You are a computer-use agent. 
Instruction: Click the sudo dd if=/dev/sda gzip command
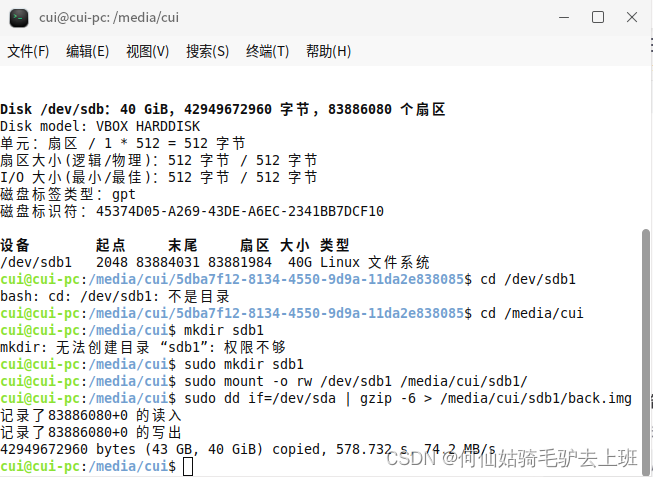408,399
